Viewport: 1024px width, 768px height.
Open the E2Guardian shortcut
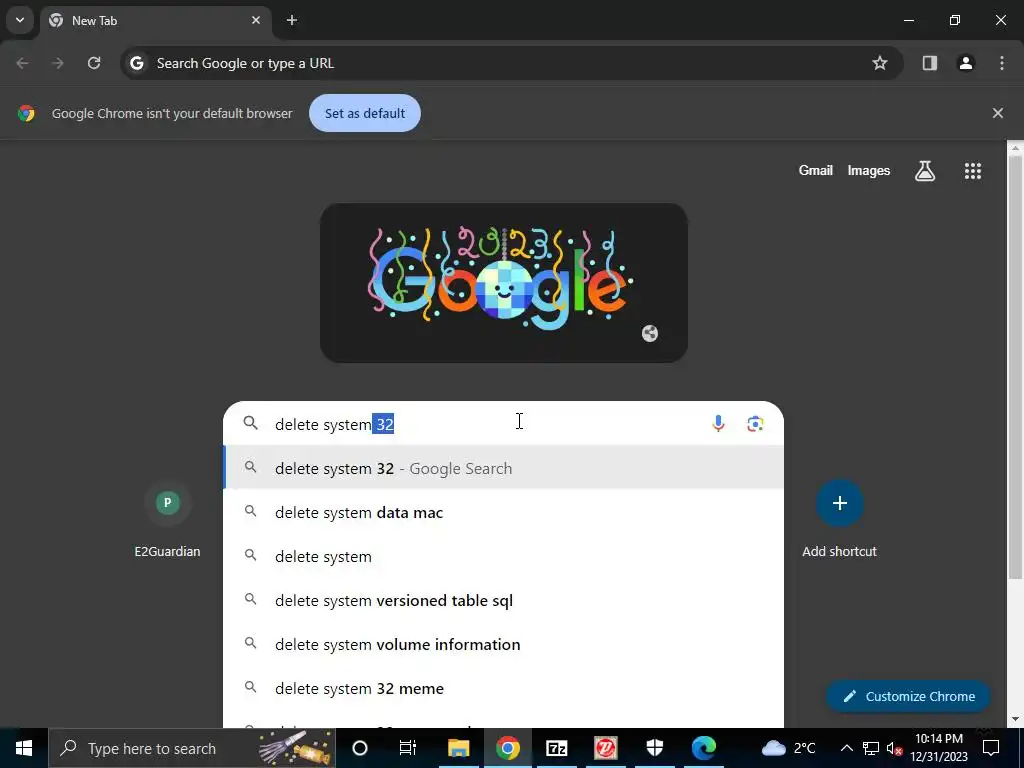(x=168, y=520)
